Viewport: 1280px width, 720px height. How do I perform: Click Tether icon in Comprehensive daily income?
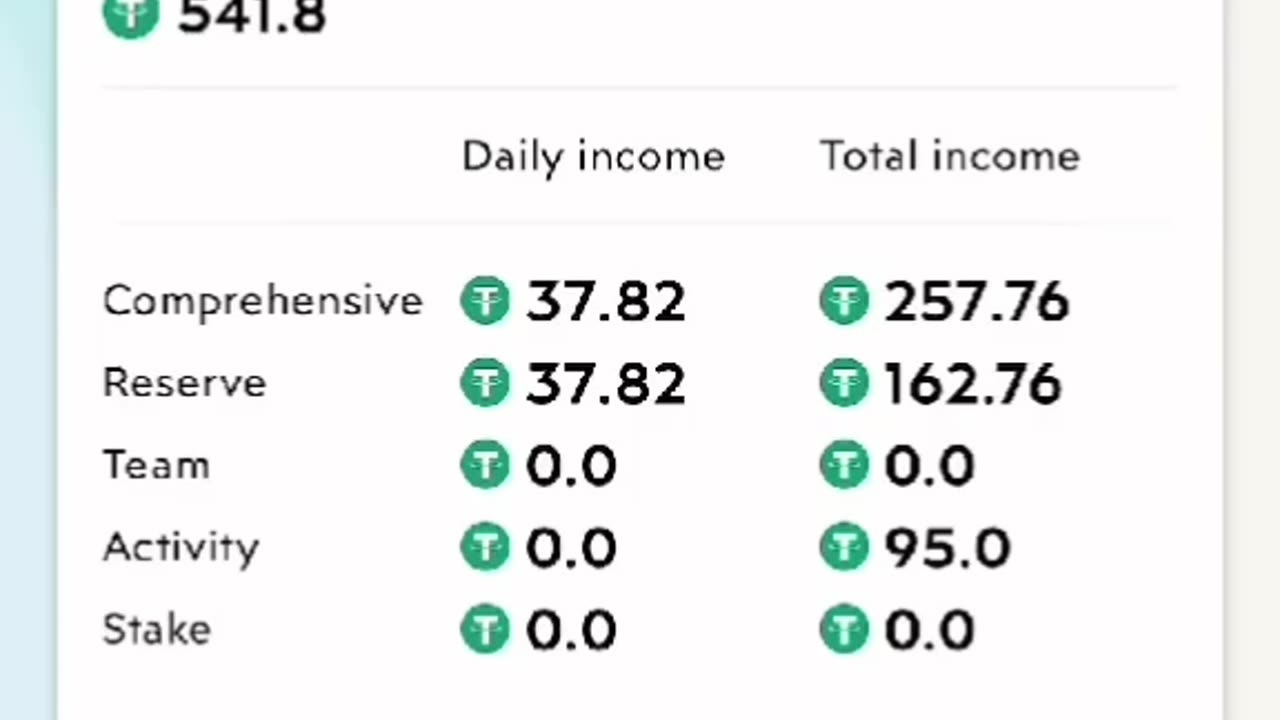point(485,301)
